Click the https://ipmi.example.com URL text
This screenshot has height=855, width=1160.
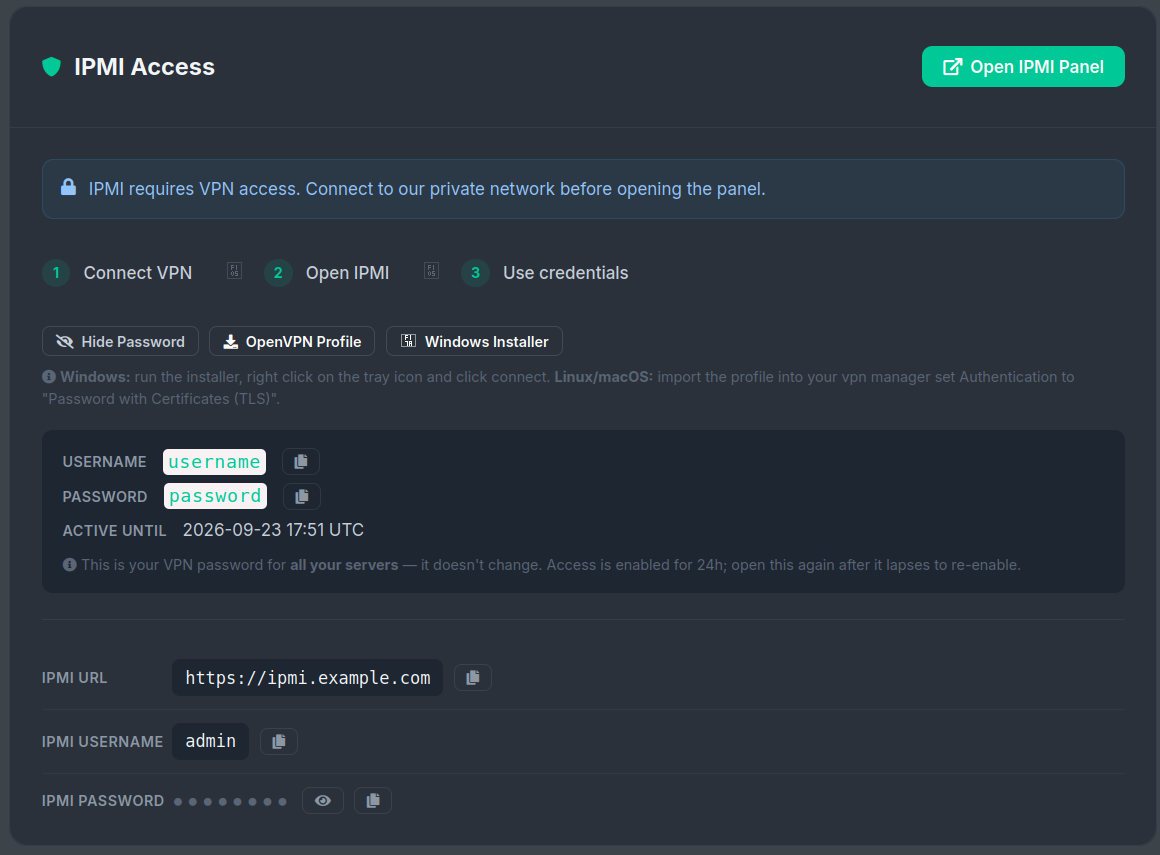pos(308,677)
